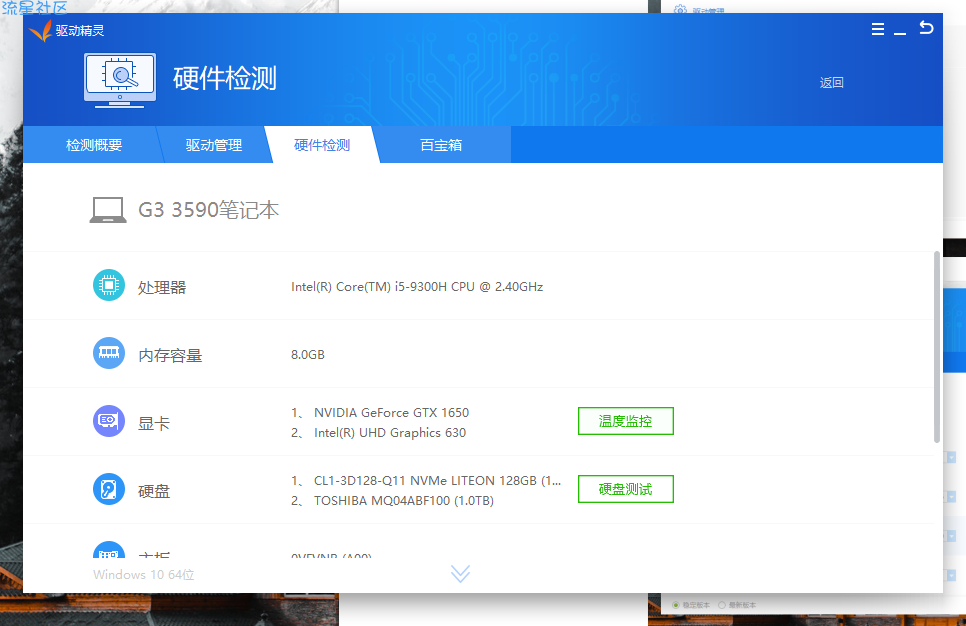Screen dimensions: 966x626
Task: Click the TOSHIBA MQ04ABF100 (1.0TB) entry
Action: click(x=404, y=501)
